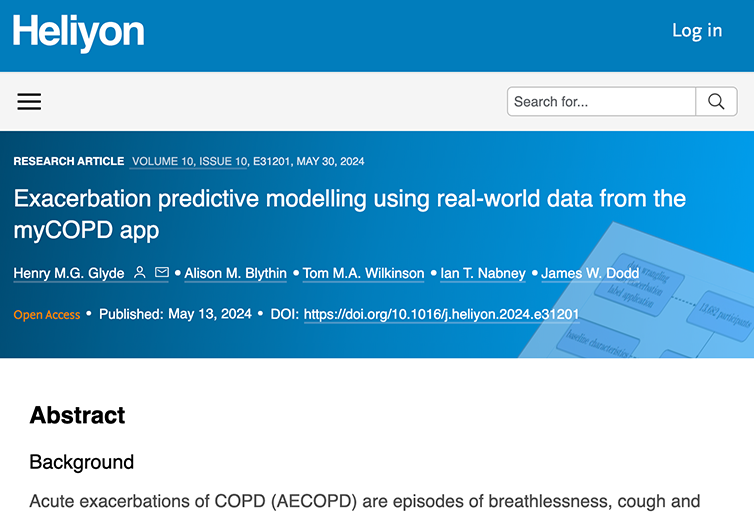This screenshot has width=756, height=520.
Task: Click the RESEARCH ARTICLE label
Action: (x=69, y=161)
